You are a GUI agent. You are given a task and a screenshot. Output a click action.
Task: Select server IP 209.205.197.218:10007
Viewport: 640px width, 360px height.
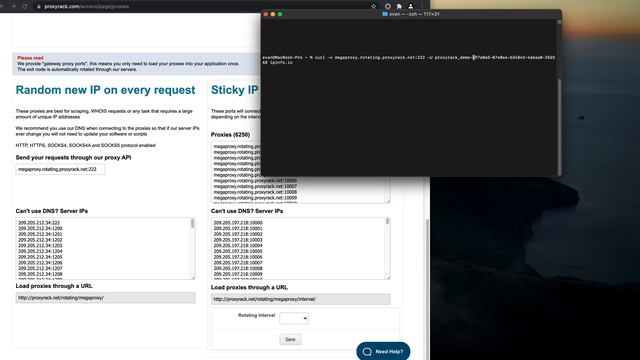[x=238, y=263]
